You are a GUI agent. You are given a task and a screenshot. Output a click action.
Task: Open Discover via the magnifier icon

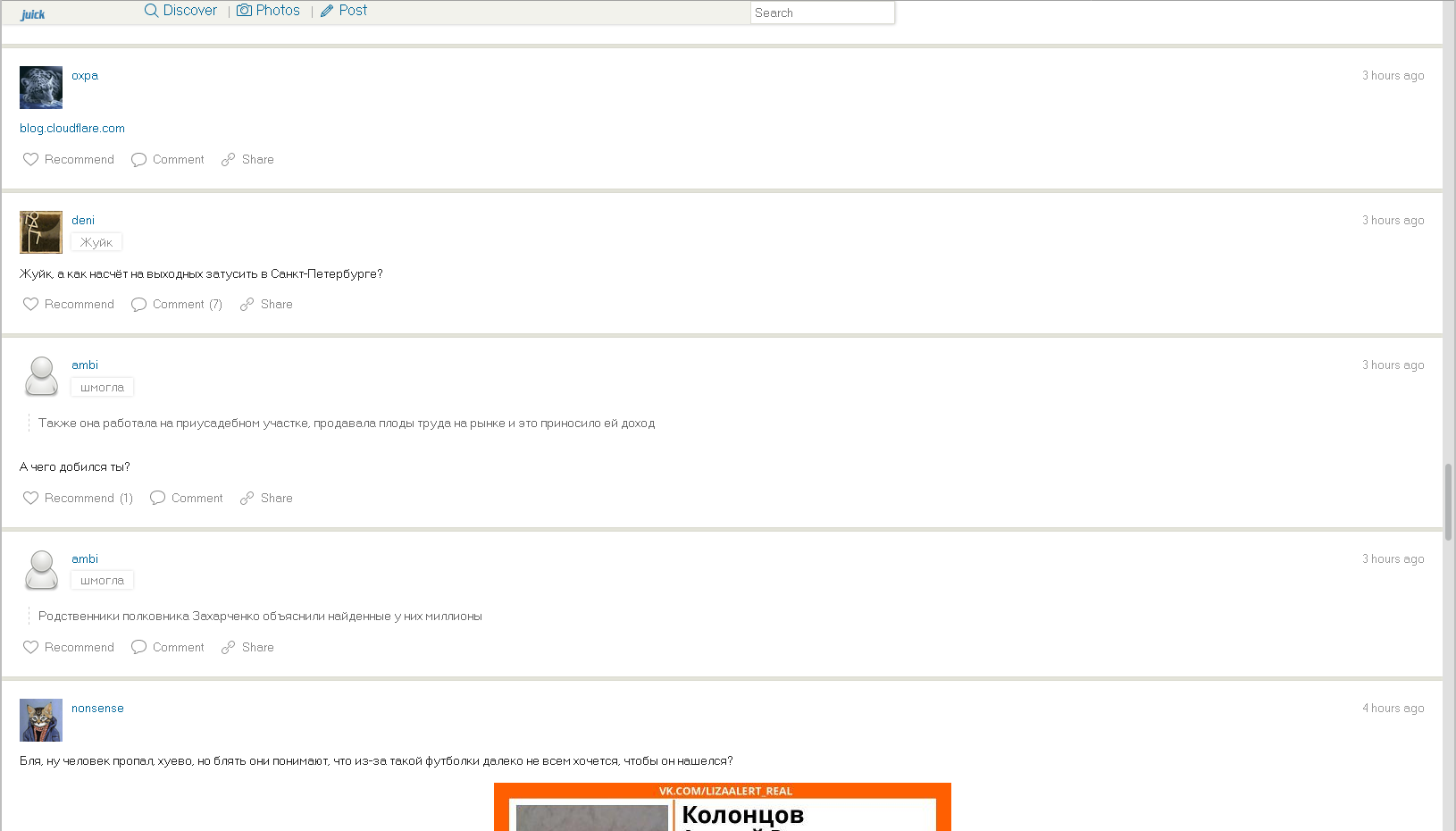152,11
